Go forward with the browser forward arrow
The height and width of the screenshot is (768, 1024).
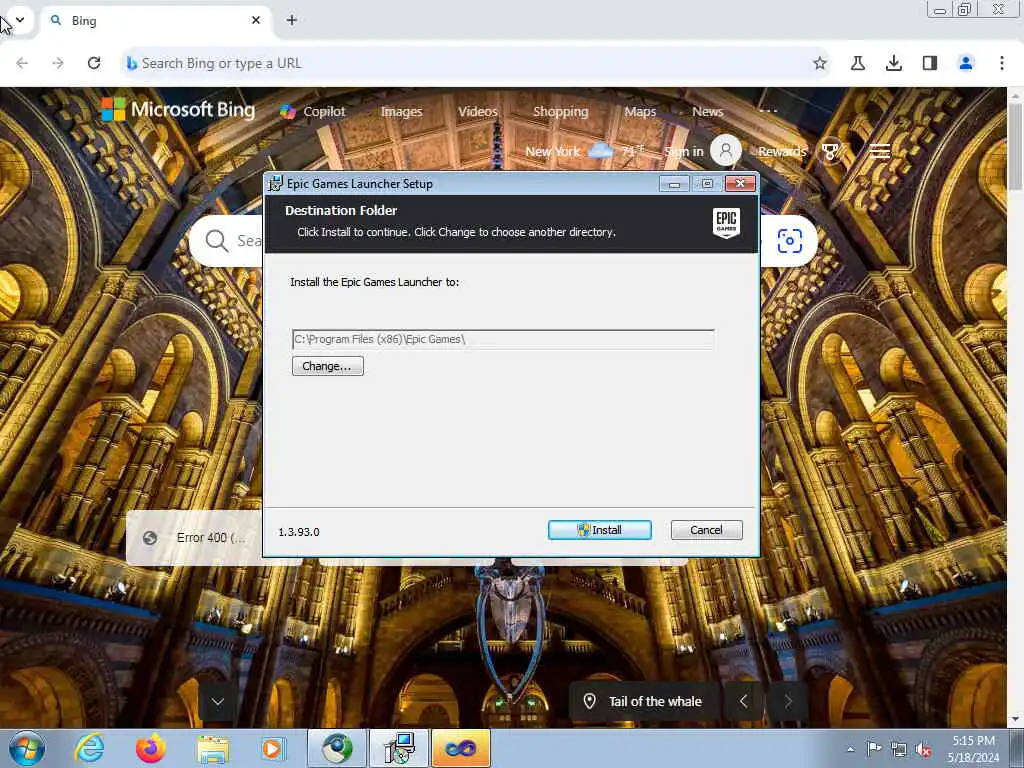58,63
